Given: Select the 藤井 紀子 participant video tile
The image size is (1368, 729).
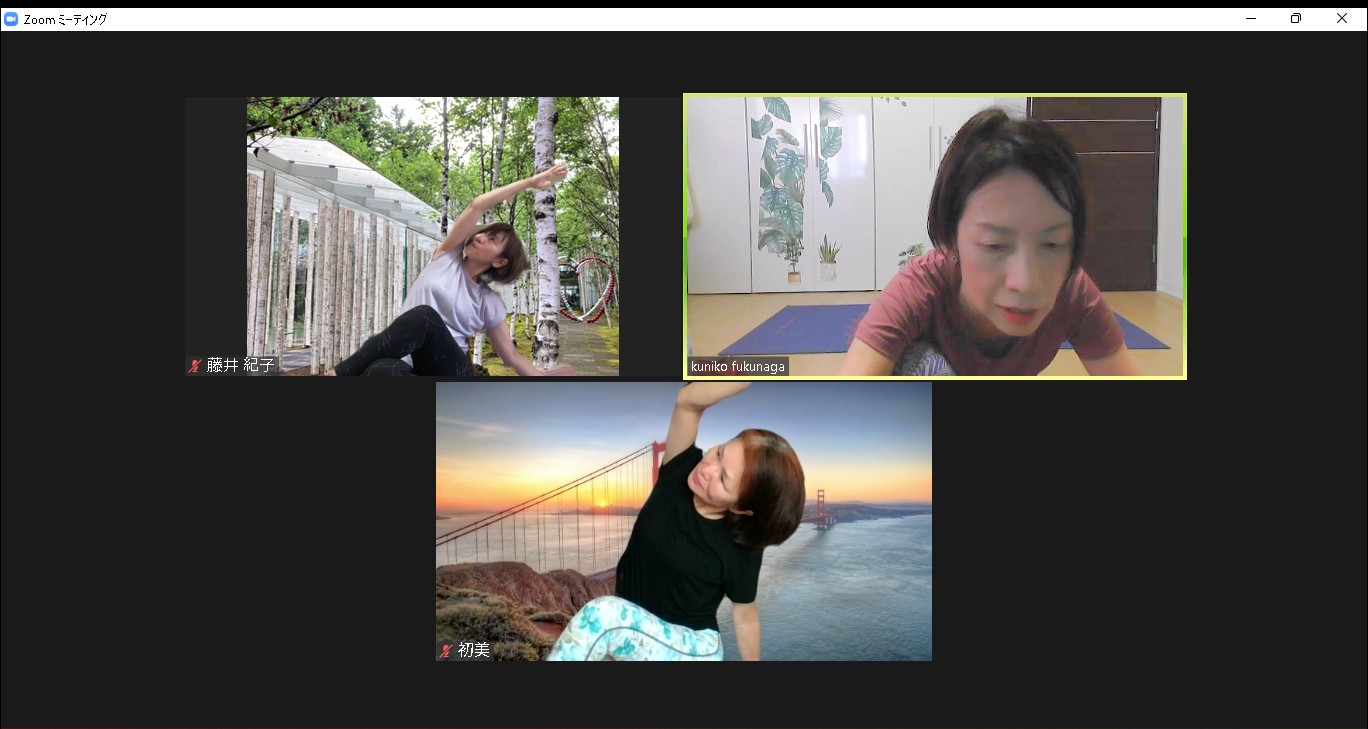Looking at the screenshot, I should coord(432,236).
